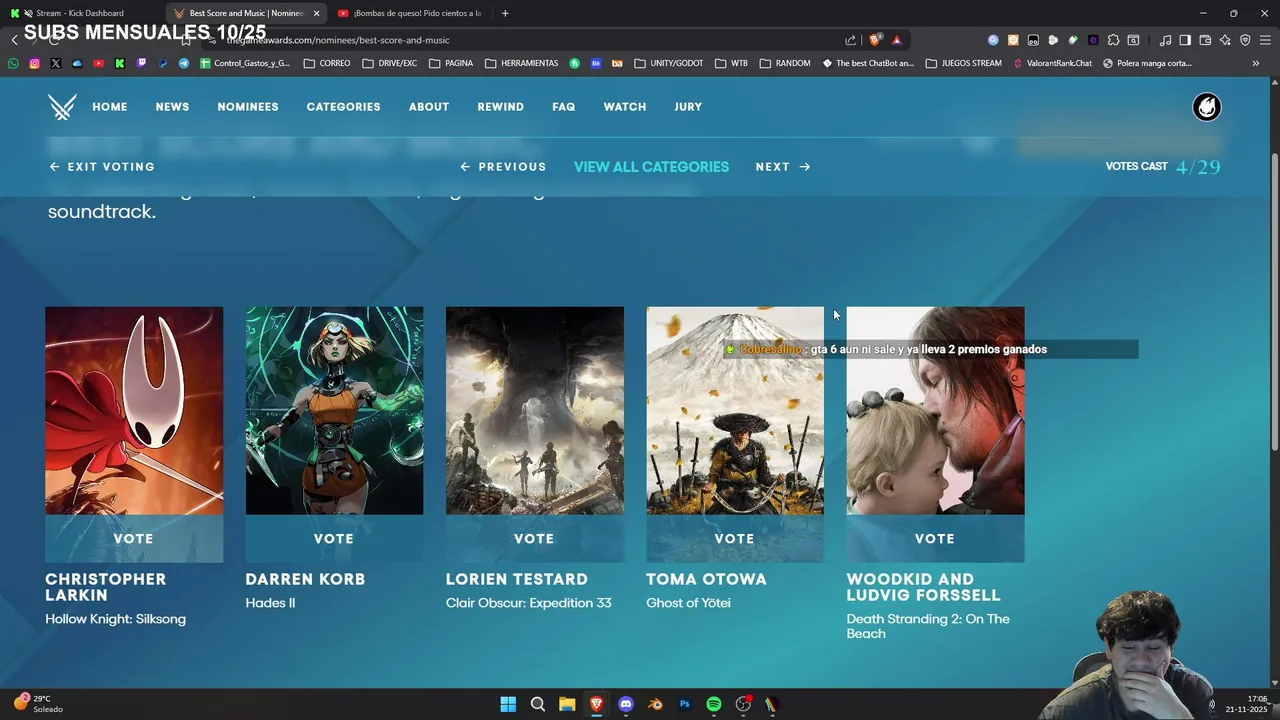Expand the CORREO bookmarks folder
The height and width of the screenshot is (720, 1280).
tap(327, 63)
